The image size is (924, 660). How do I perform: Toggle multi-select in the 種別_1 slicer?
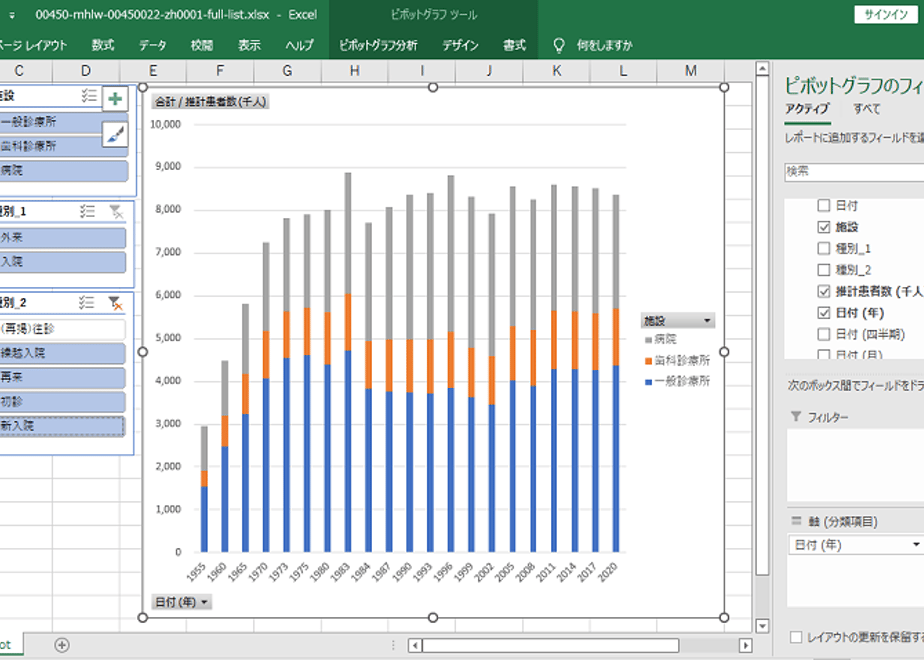coord(87,211)
